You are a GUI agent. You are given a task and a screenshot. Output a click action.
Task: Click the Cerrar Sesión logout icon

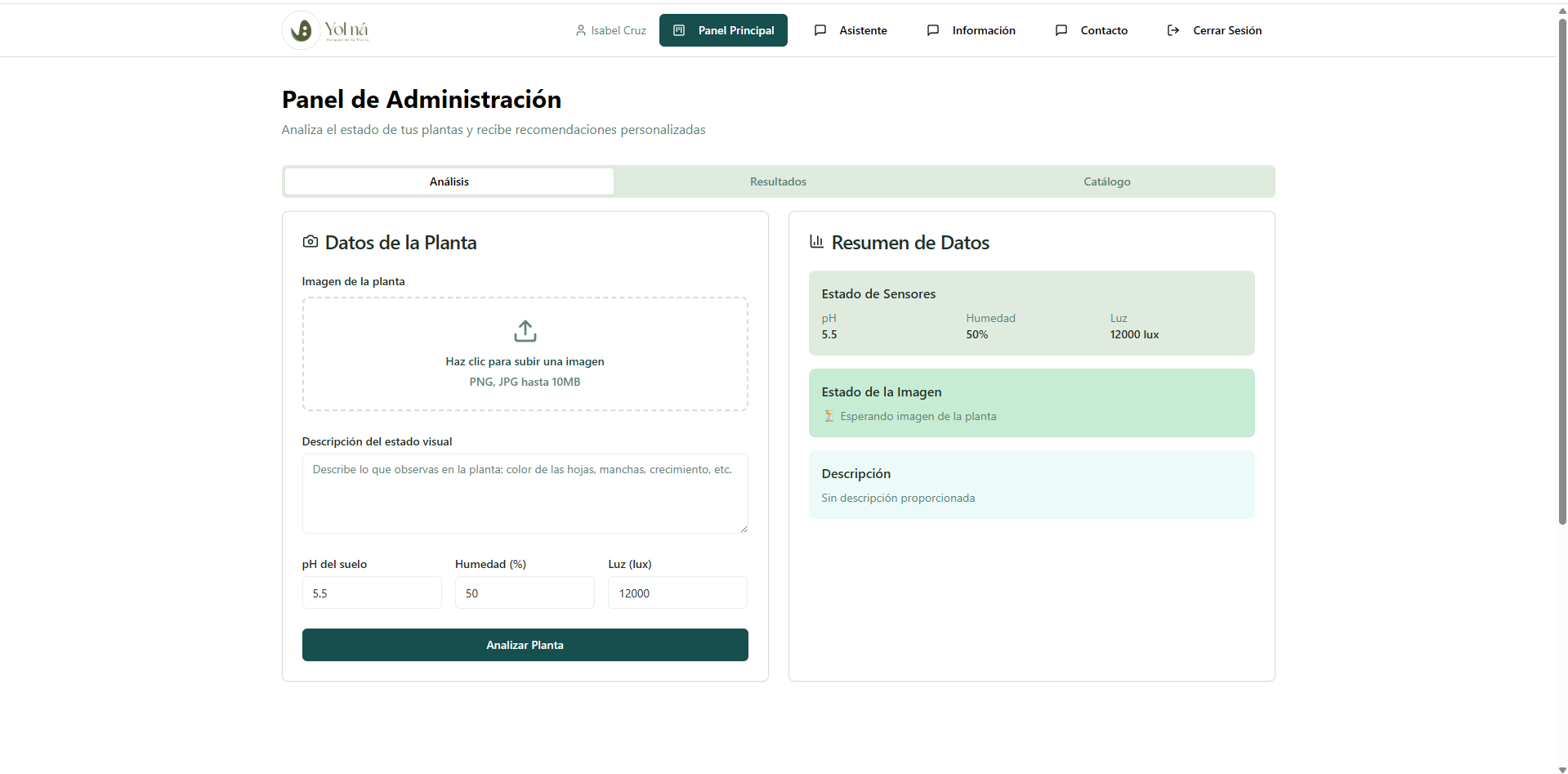click(x=1173, y=30)
